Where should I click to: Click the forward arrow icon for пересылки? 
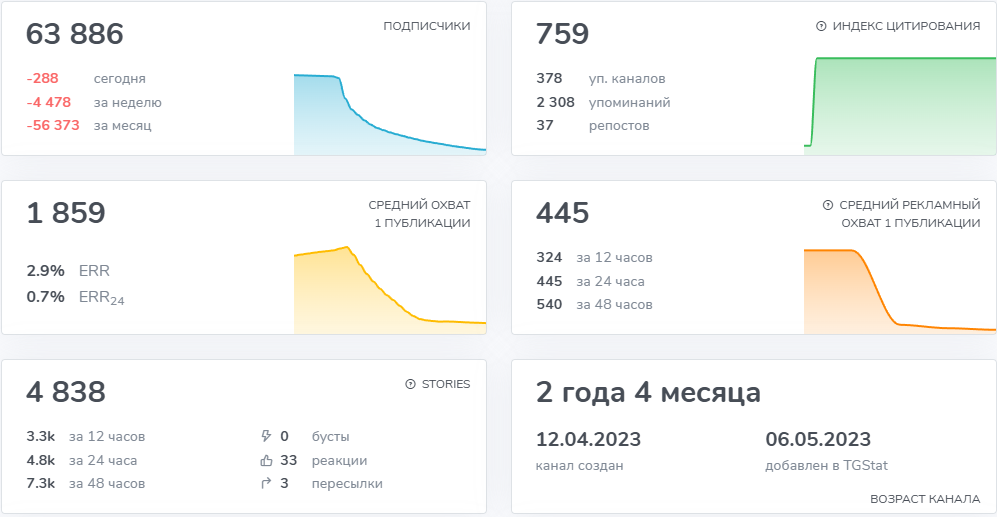point(265,484)
